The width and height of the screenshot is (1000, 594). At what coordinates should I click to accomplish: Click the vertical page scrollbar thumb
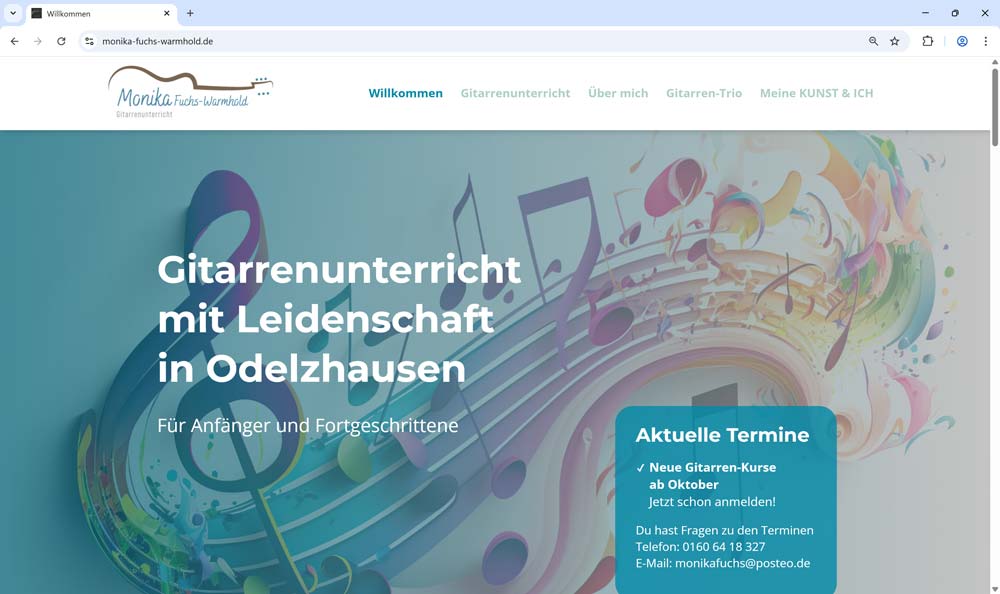point(994,107)
